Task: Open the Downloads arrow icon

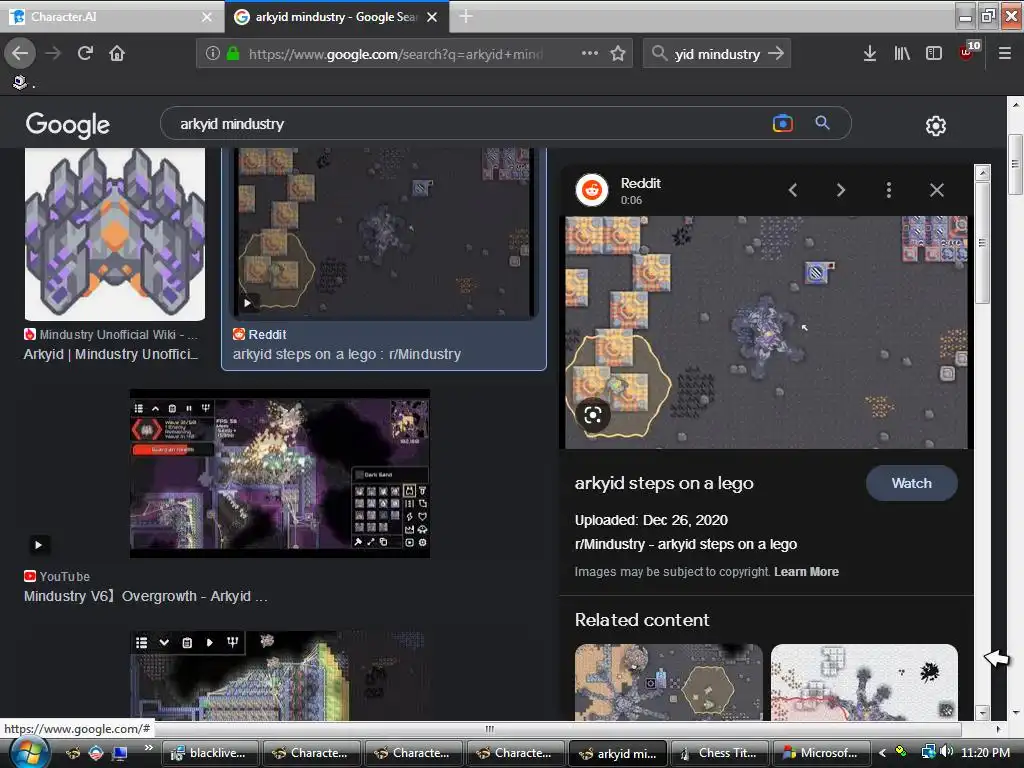Action: (869, 54)
